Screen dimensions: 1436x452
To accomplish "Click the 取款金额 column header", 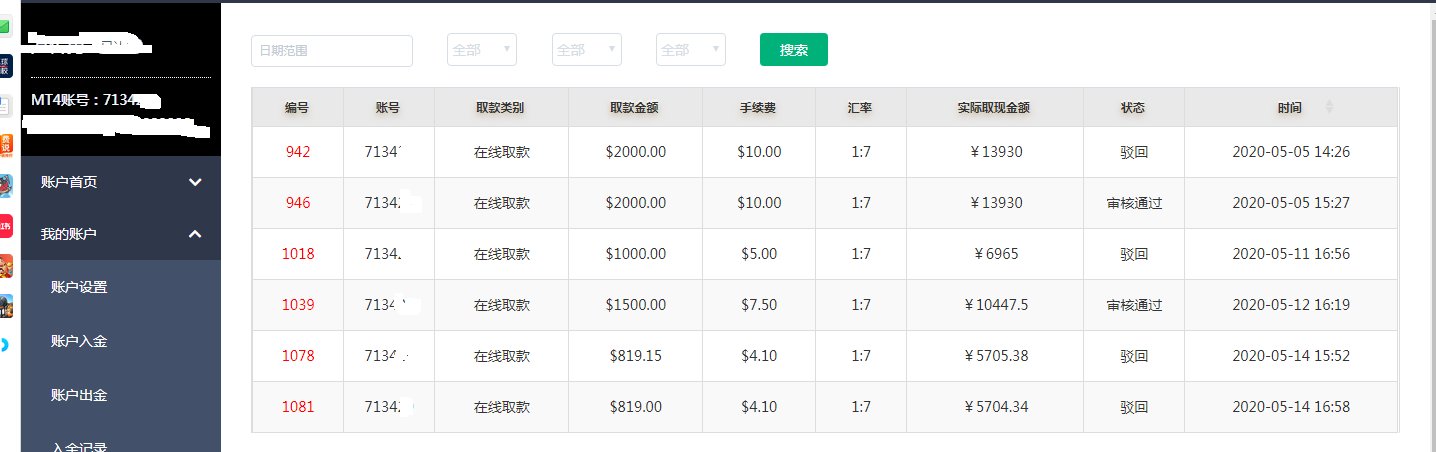I will pos(635,108).
